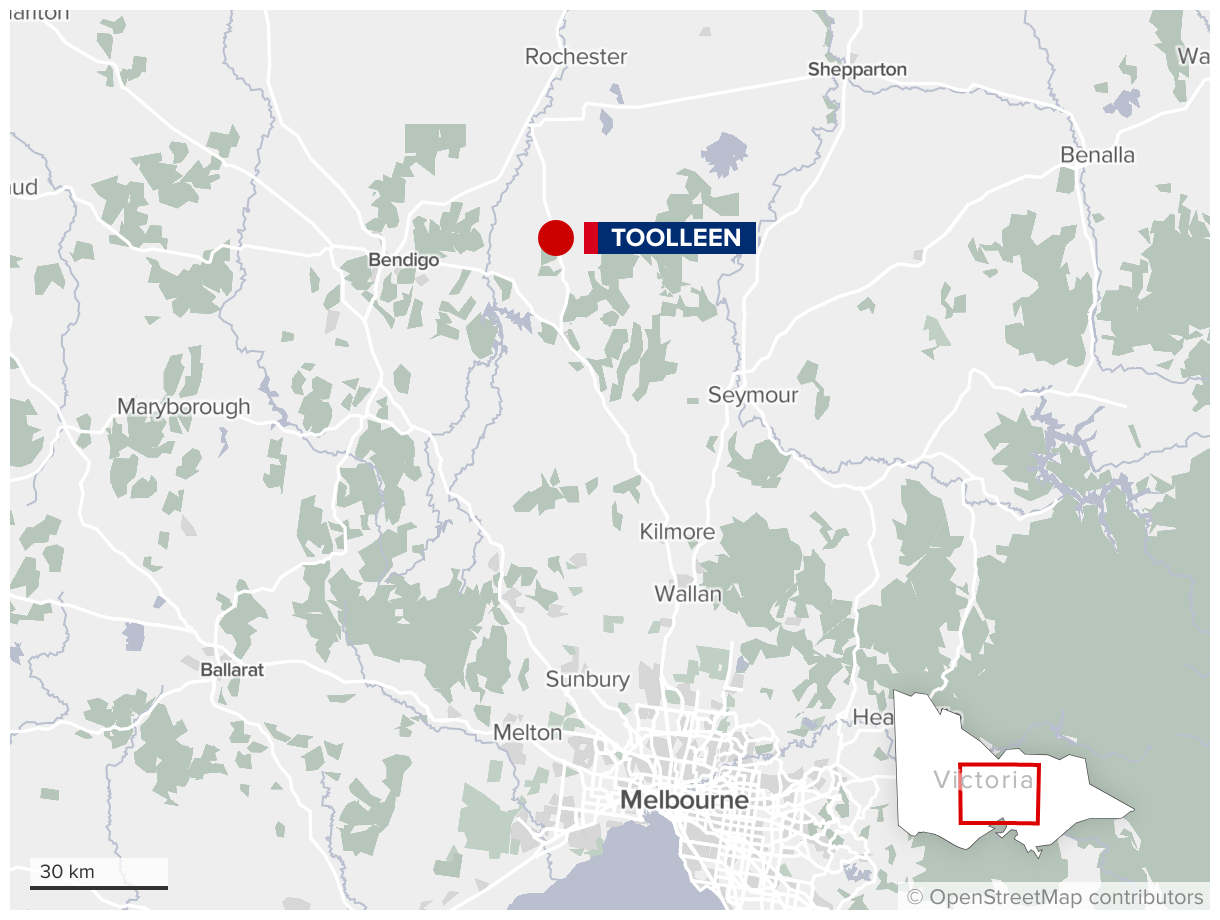Viewport: 1220px width, 920px height.
Task: Select the Melton label
Action: (528, 733)
